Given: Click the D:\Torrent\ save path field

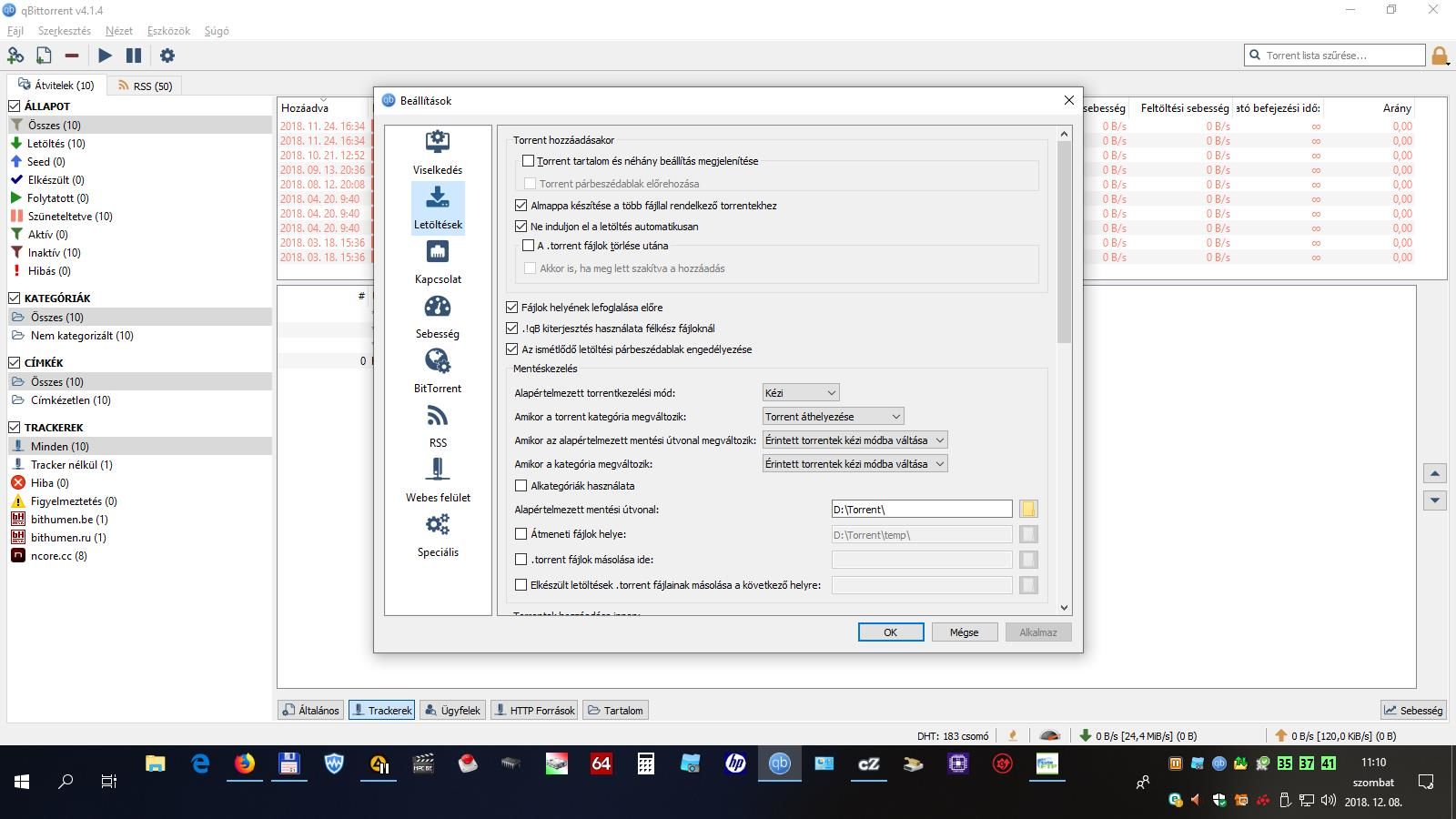Looking at the screenshot, I should pos(922,510).
